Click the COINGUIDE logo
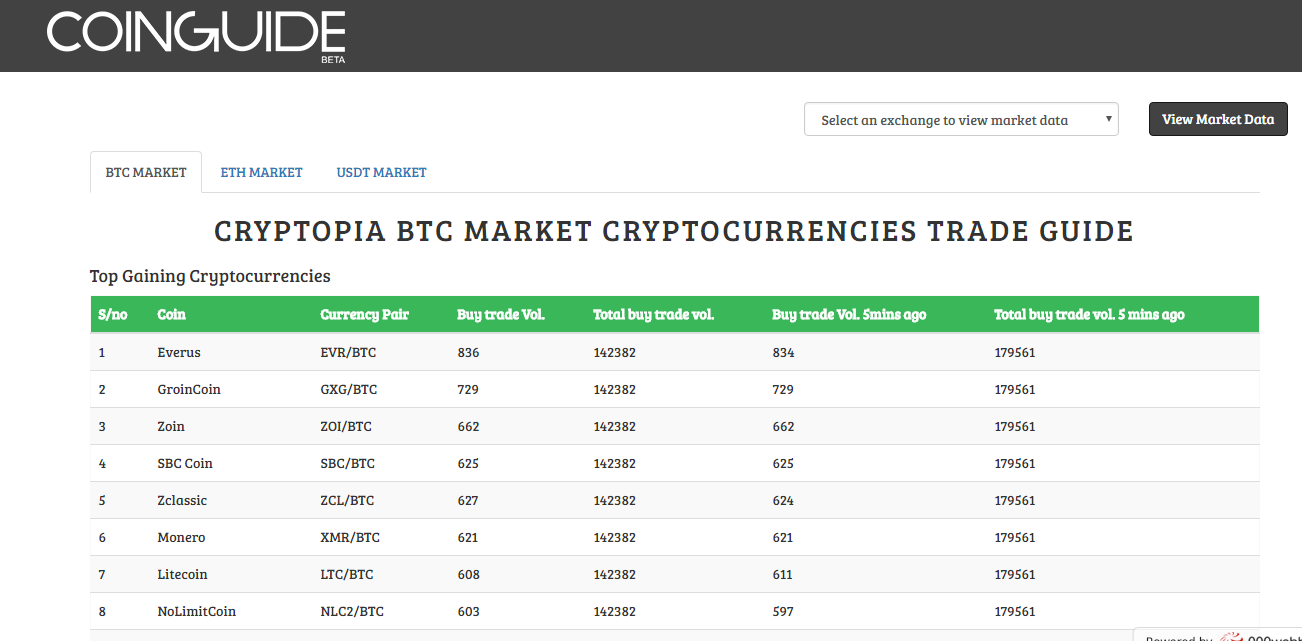The width and height of the screenshot is (1302, 641). point(196,35)
